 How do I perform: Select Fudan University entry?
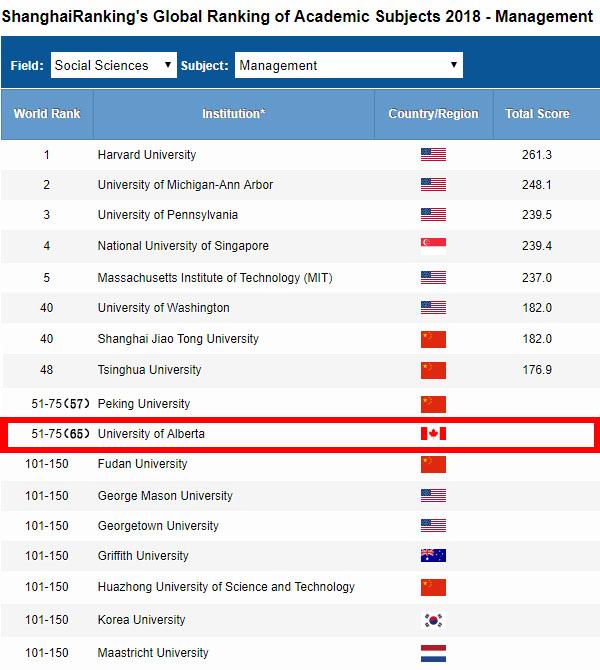(x=142, y=464)
